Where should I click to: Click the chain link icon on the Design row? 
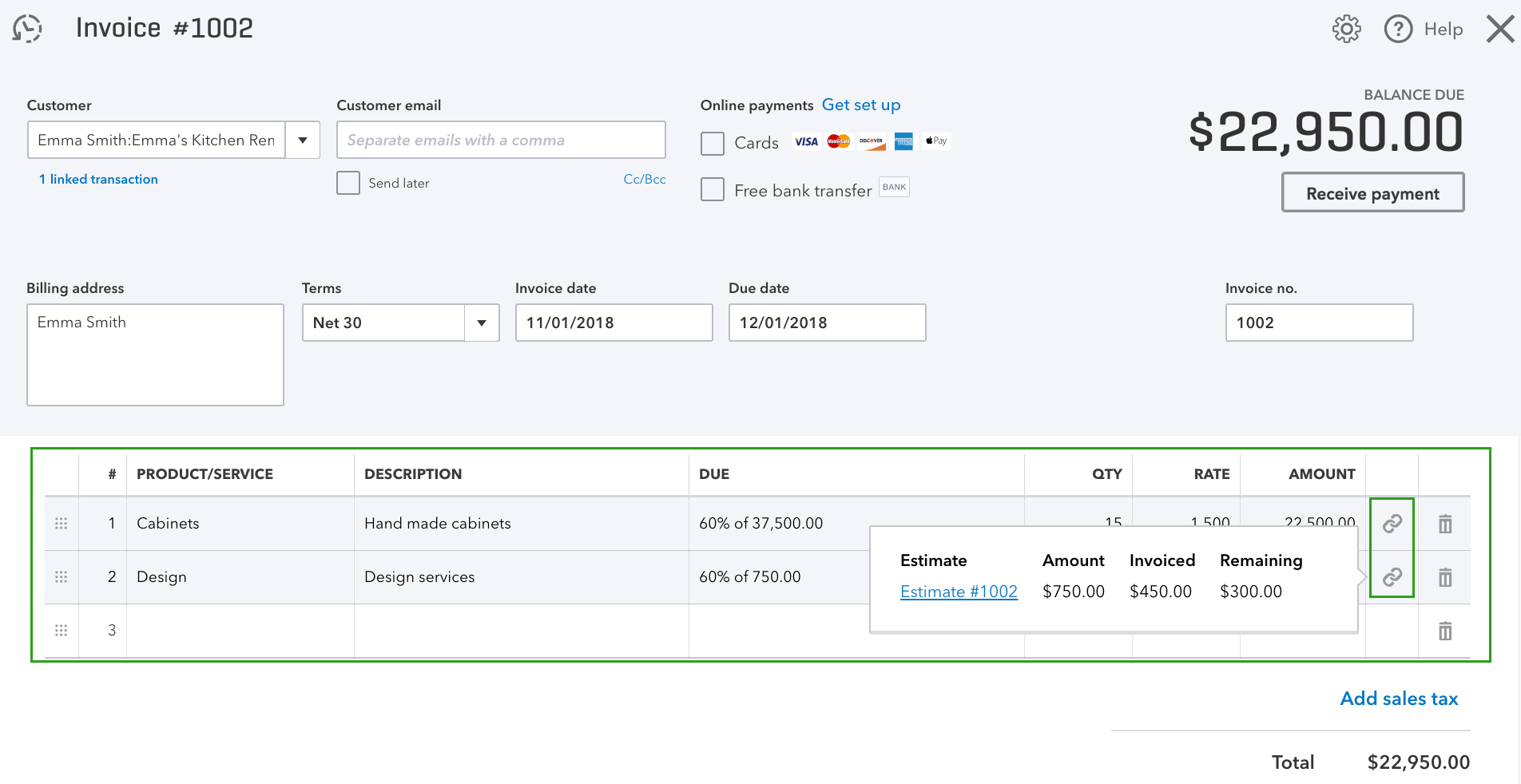[x=1392, y=576]
